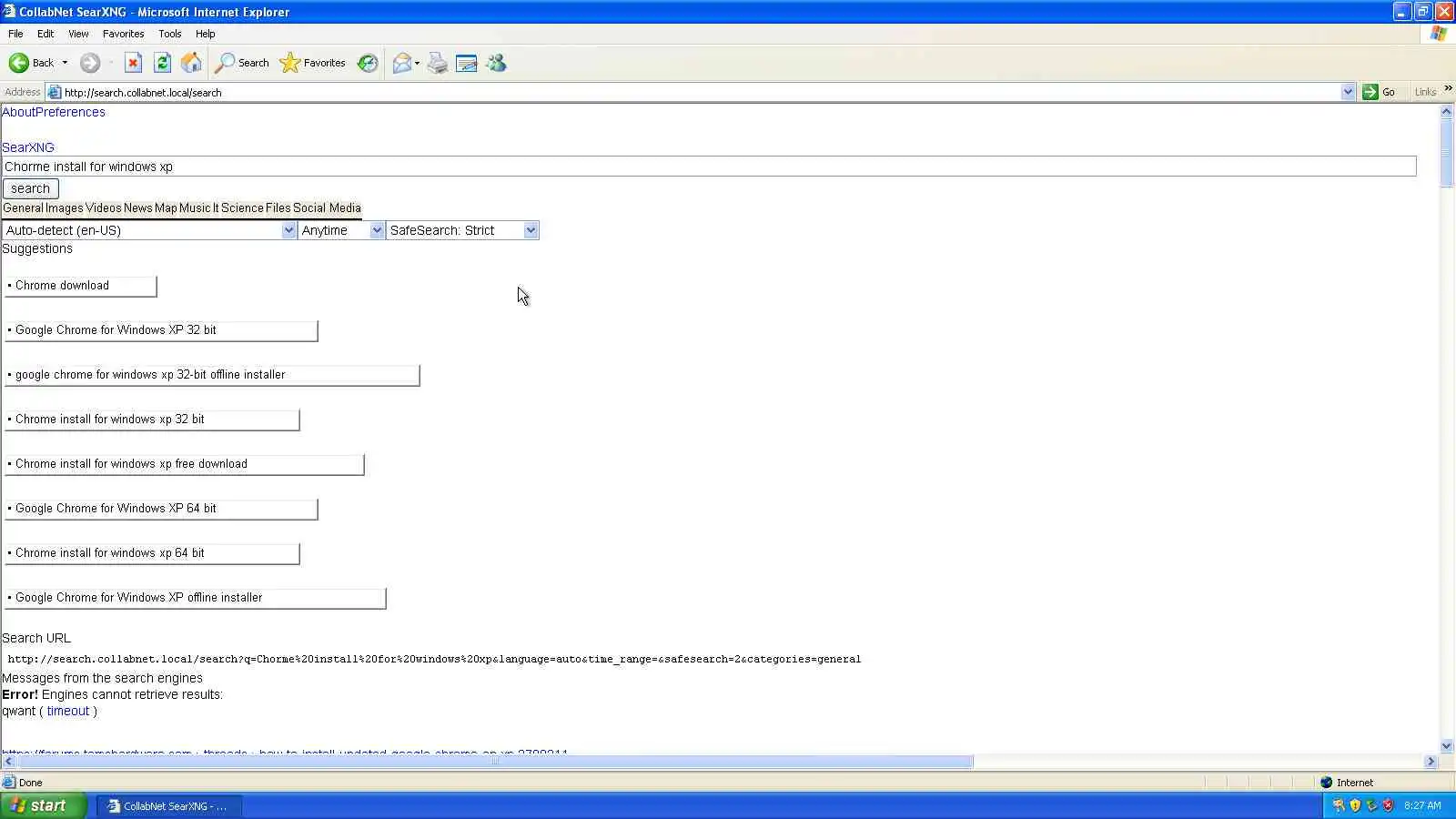Choose the 'xp free download' suggestion

(184, 464)
